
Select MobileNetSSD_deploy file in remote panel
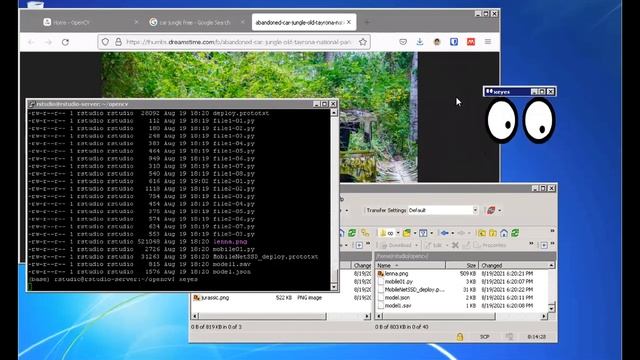tap(414, 289)
